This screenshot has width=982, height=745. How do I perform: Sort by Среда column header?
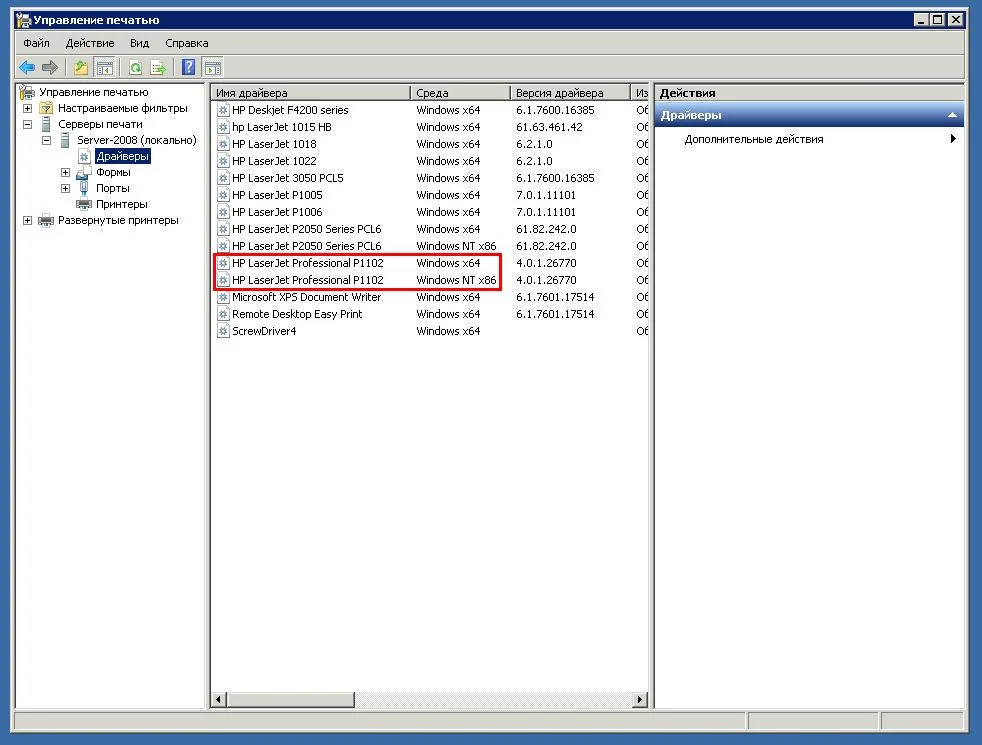tap(460, 93)
